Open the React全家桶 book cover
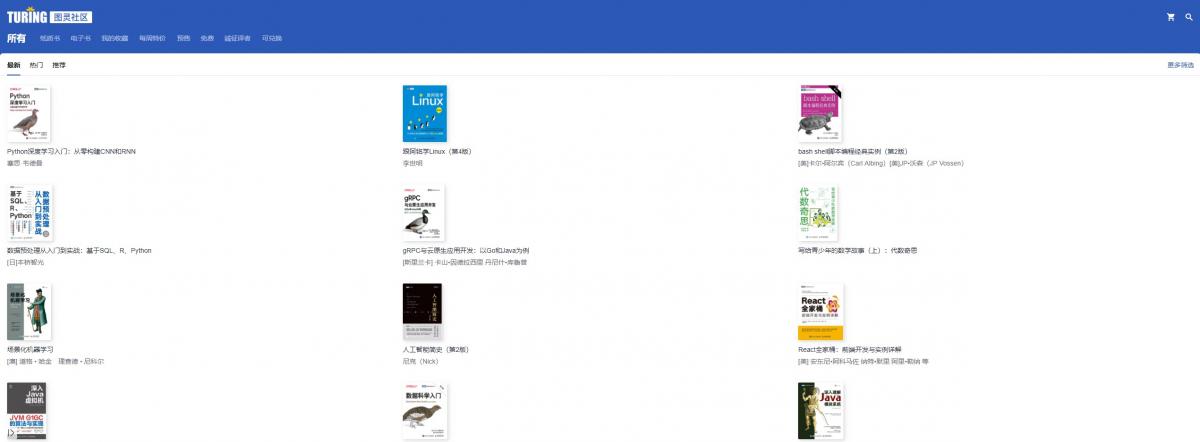The width and height of the screenshot is (1200, 442). (820, 312)
